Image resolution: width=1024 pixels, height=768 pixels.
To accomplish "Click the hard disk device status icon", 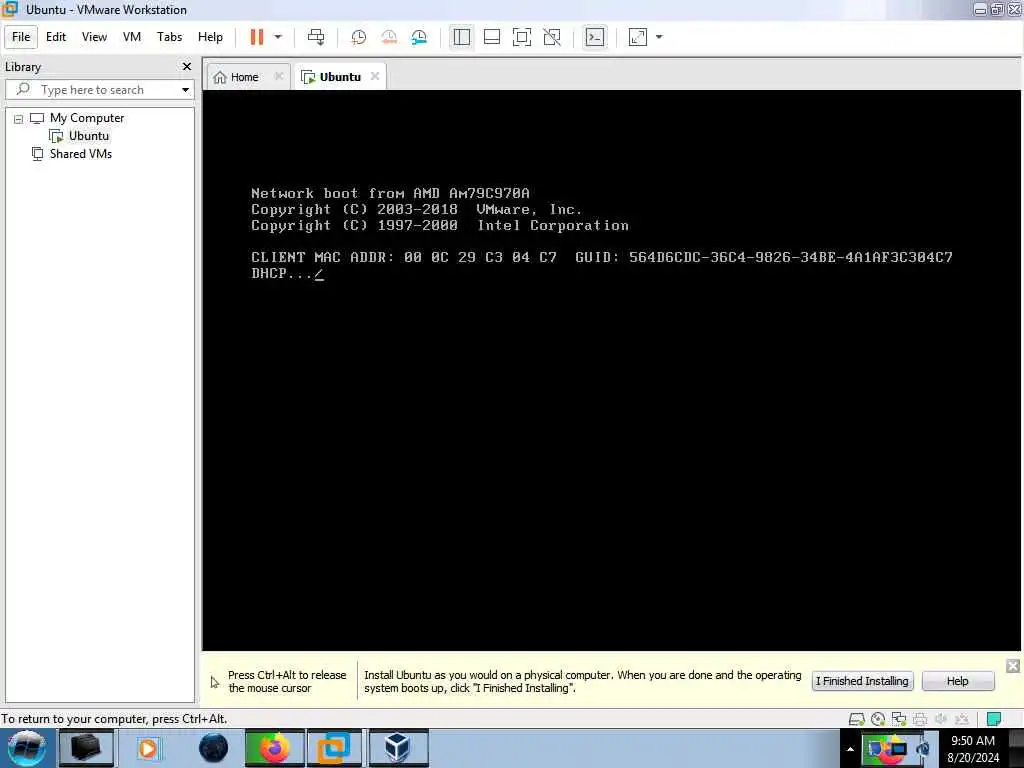I will 857,719.
